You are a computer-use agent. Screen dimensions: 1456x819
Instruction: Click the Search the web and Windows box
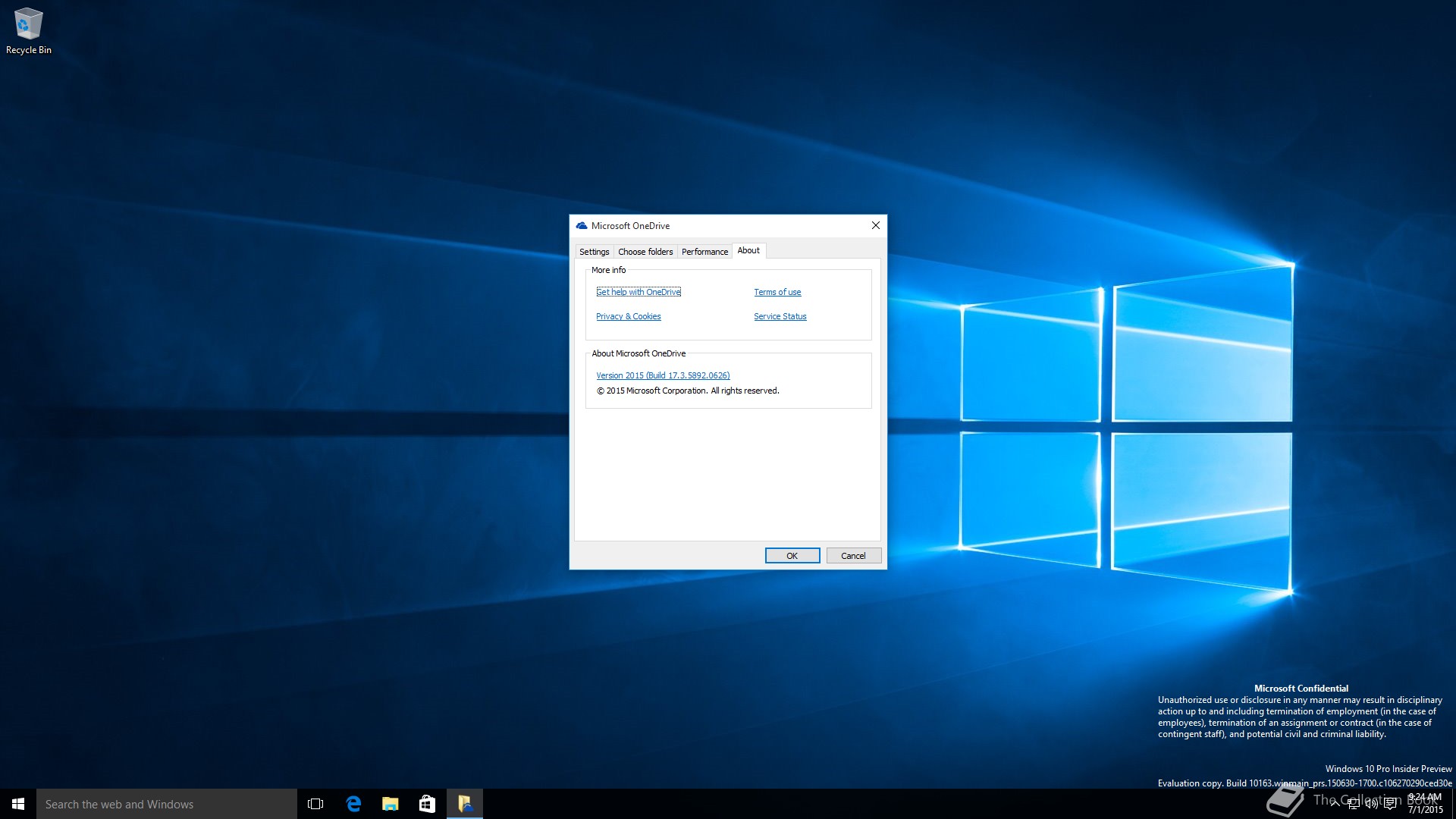pyautogui.click(x=167, y=804)
